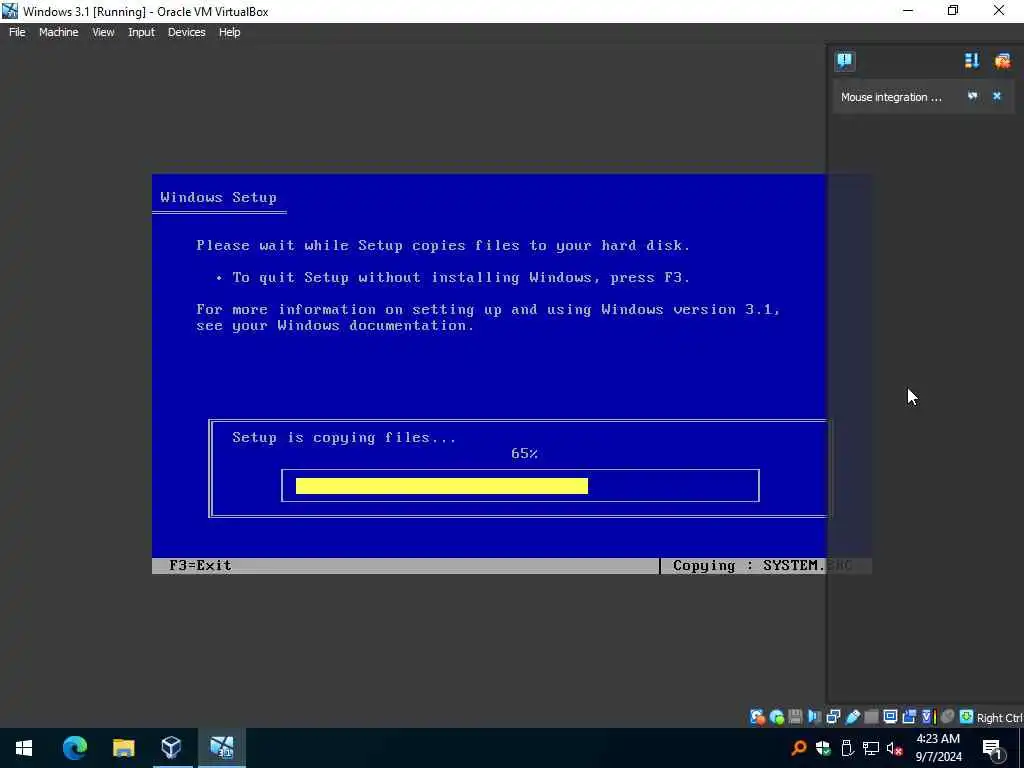
Task: Open the File menu
Action: click(x=17, y=32)
